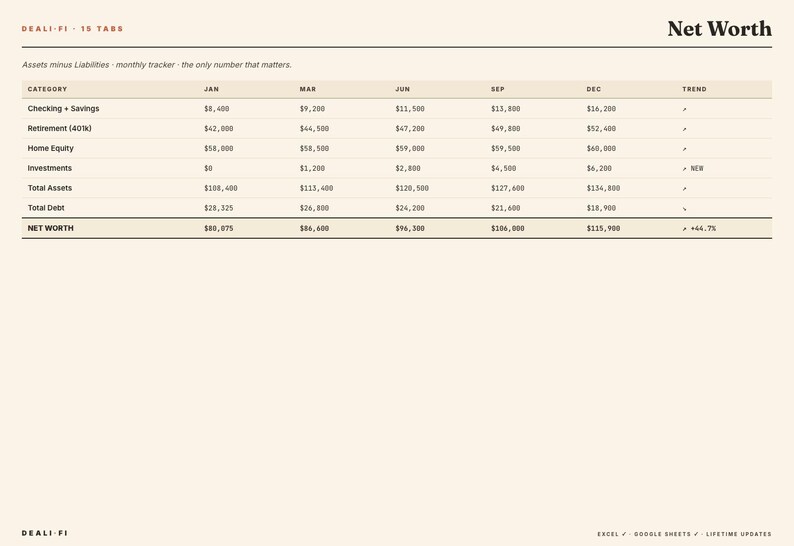The image size is (794, 546).
Task: Click the Assets minus Liabilities subtitle text
Action: coord(157,65)
